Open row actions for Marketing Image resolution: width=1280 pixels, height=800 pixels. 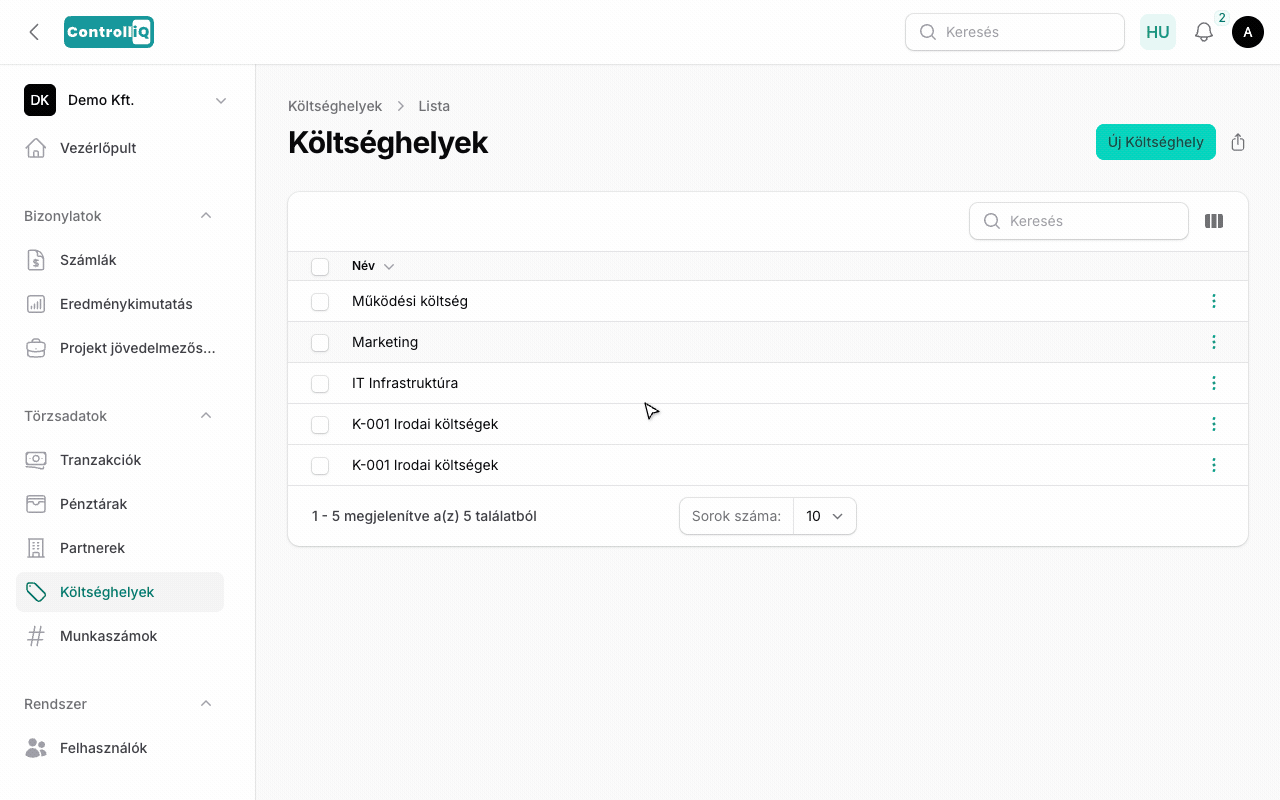(x=1214, y=342)
